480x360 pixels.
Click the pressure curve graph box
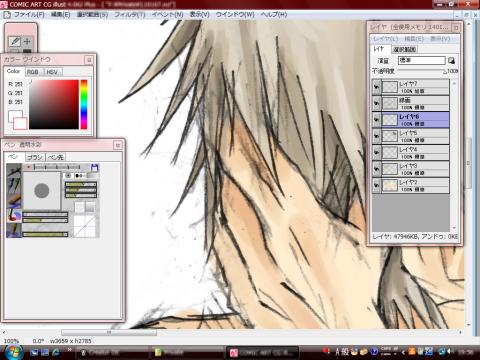(84, 226)
